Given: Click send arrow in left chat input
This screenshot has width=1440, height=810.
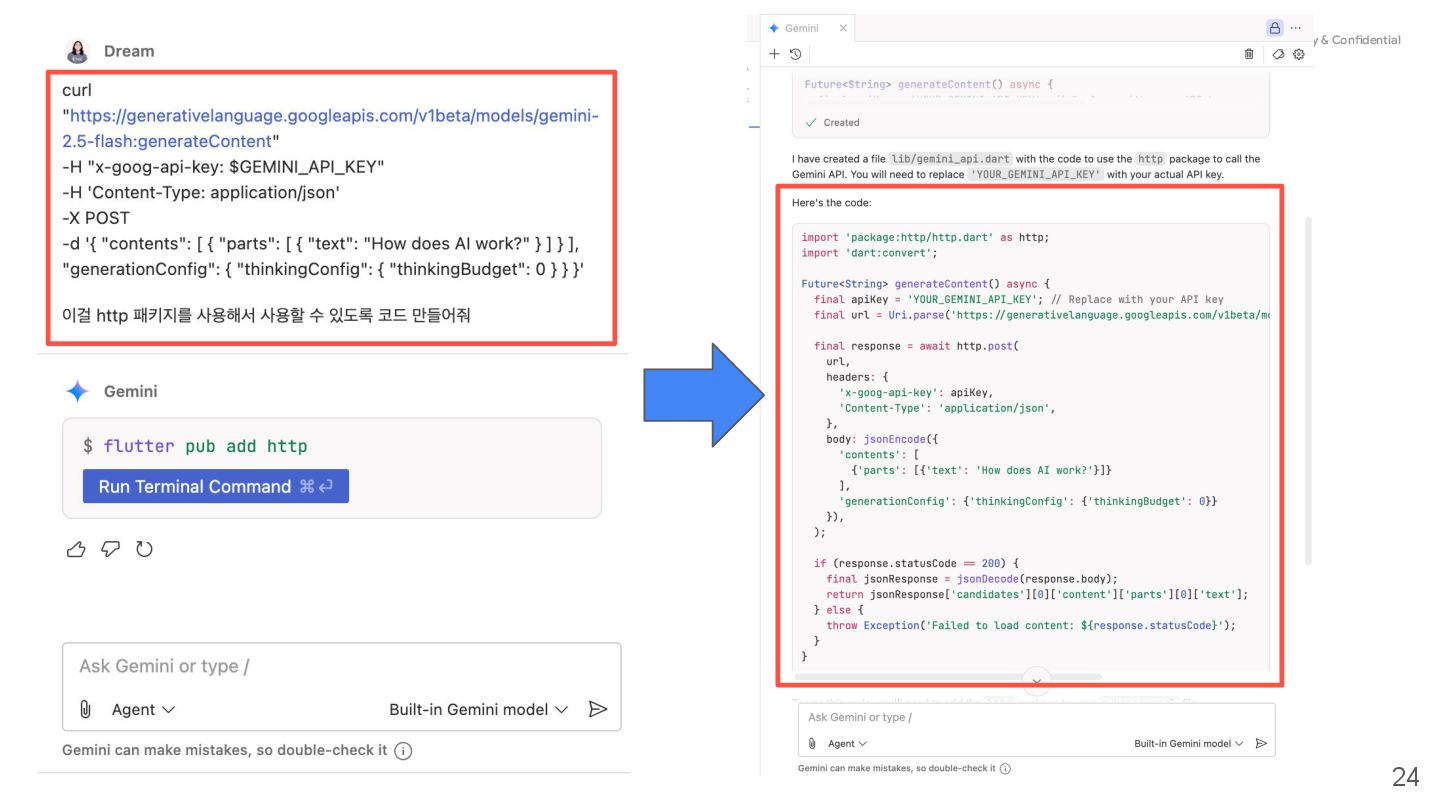Looking at the screenshot, I should click(598, 709).
